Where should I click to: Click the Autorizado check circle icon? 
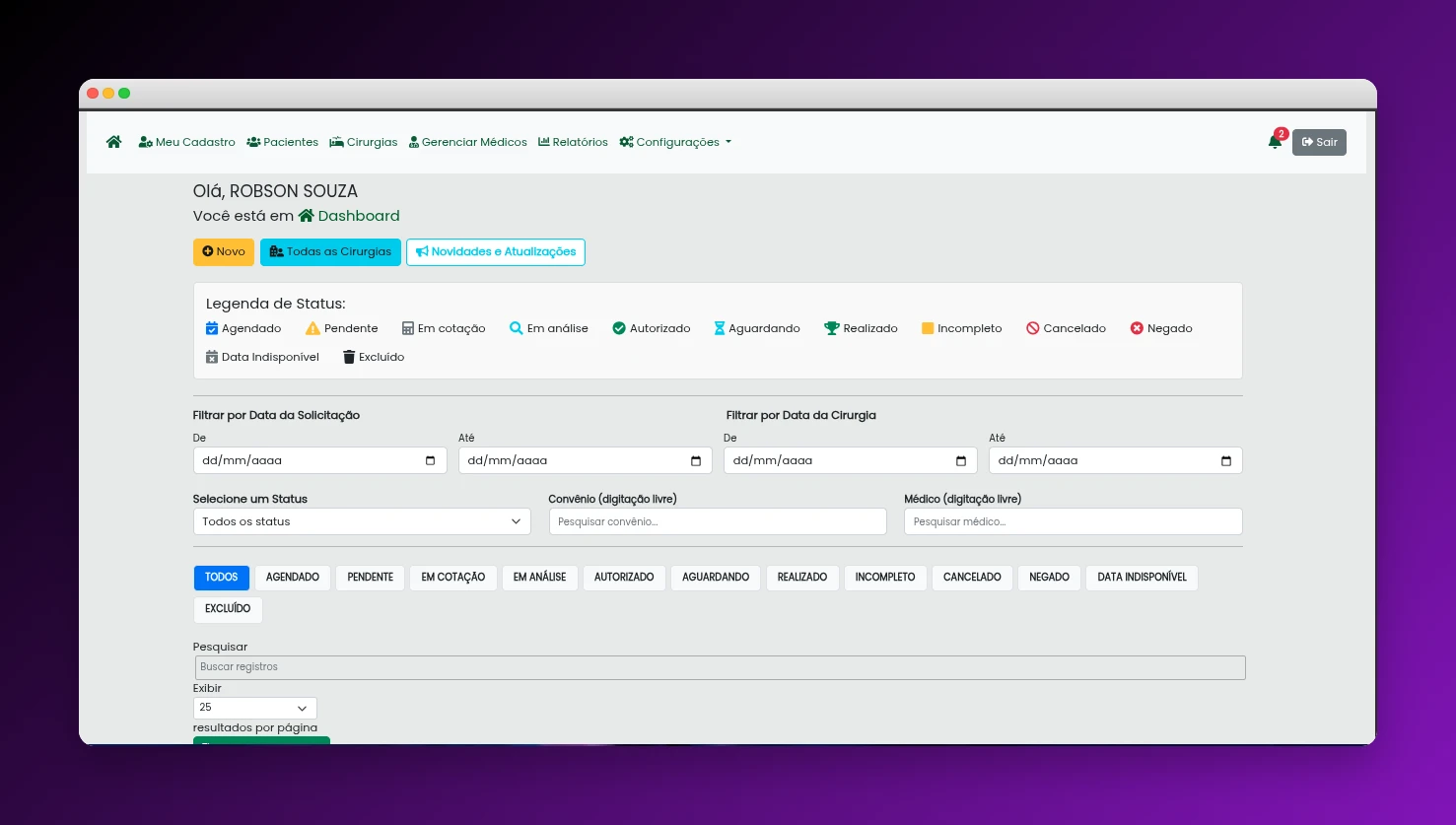619,328
